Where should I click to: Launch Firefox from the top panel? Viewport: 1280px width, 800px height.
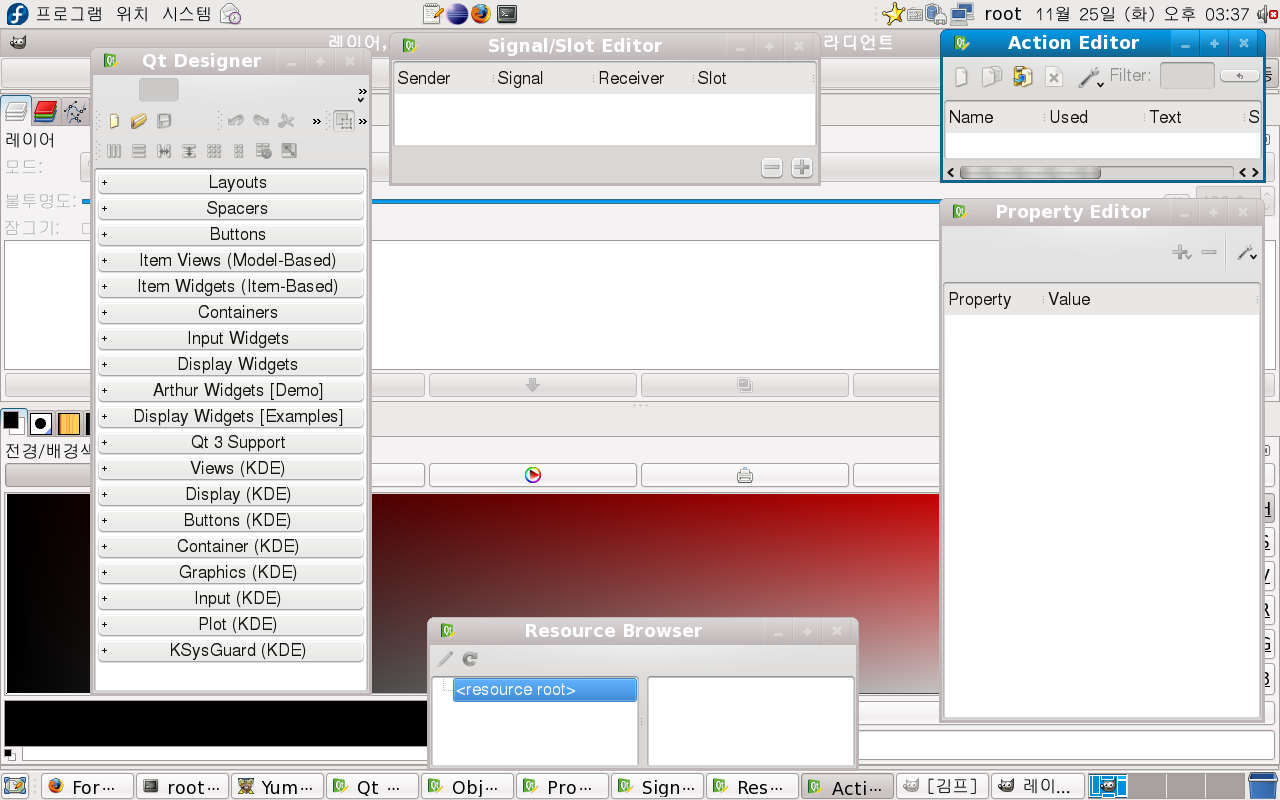(482, 13)
